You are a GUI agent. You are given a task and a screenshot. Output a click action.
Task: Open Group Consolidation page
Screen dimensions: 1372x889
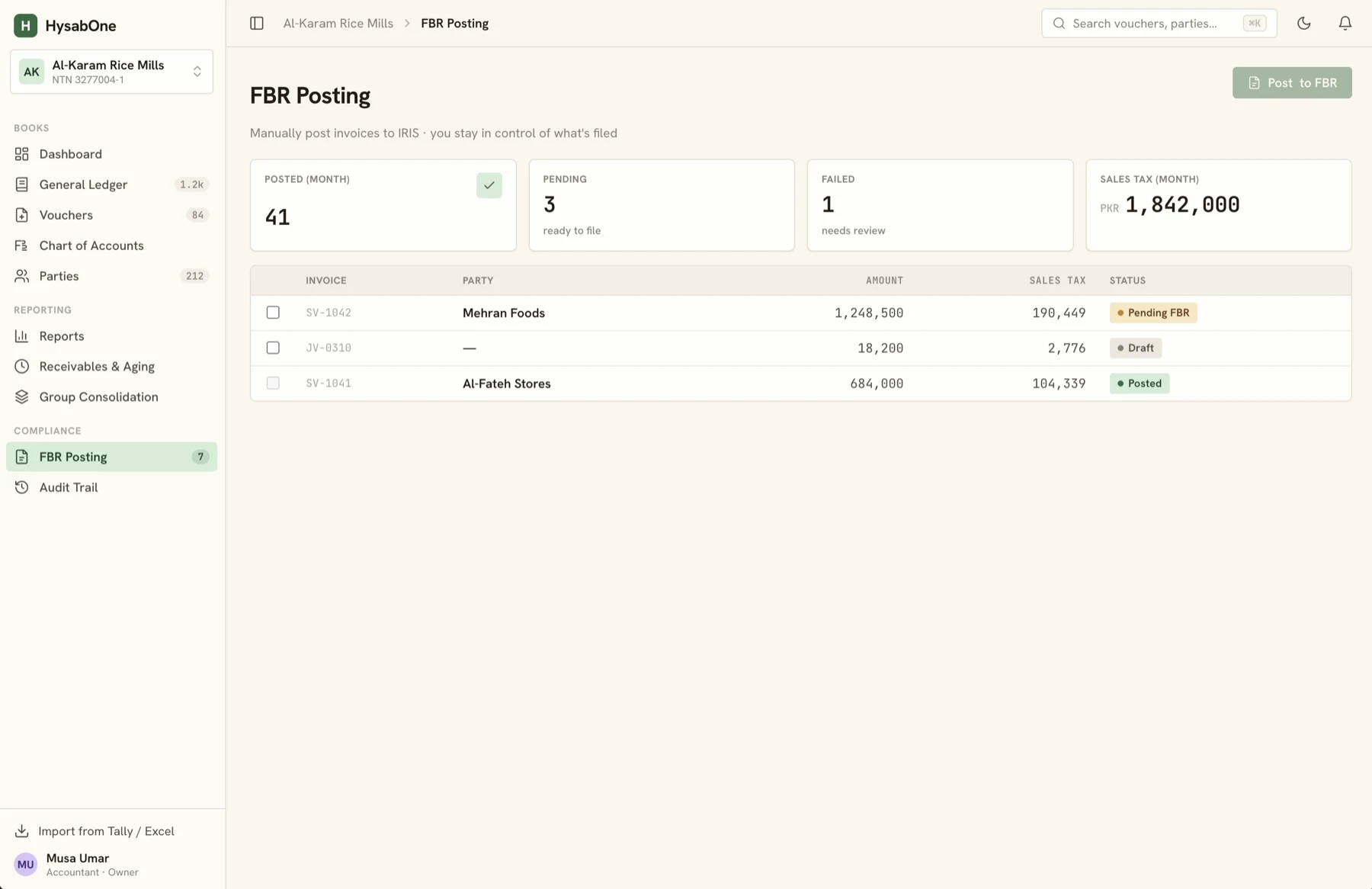[x=111, y=397]
